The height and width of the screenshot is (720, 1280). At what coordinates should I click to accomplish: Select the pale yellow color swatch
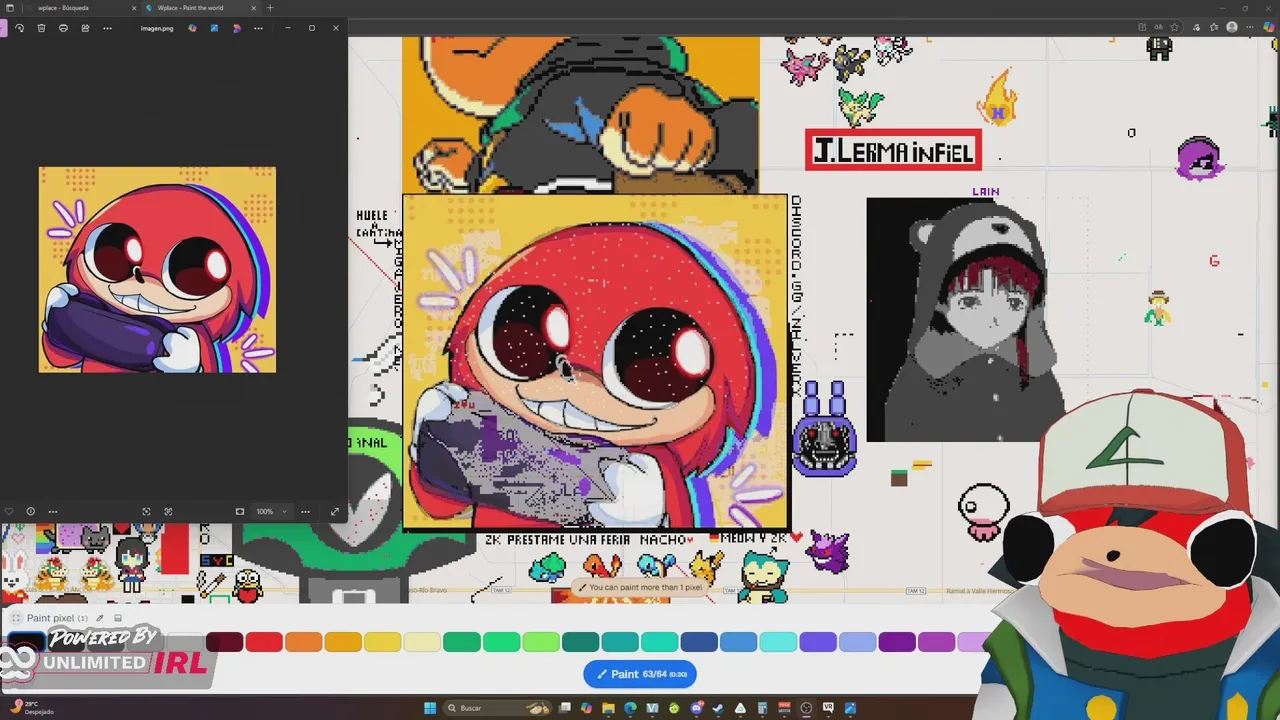[422, 642]
